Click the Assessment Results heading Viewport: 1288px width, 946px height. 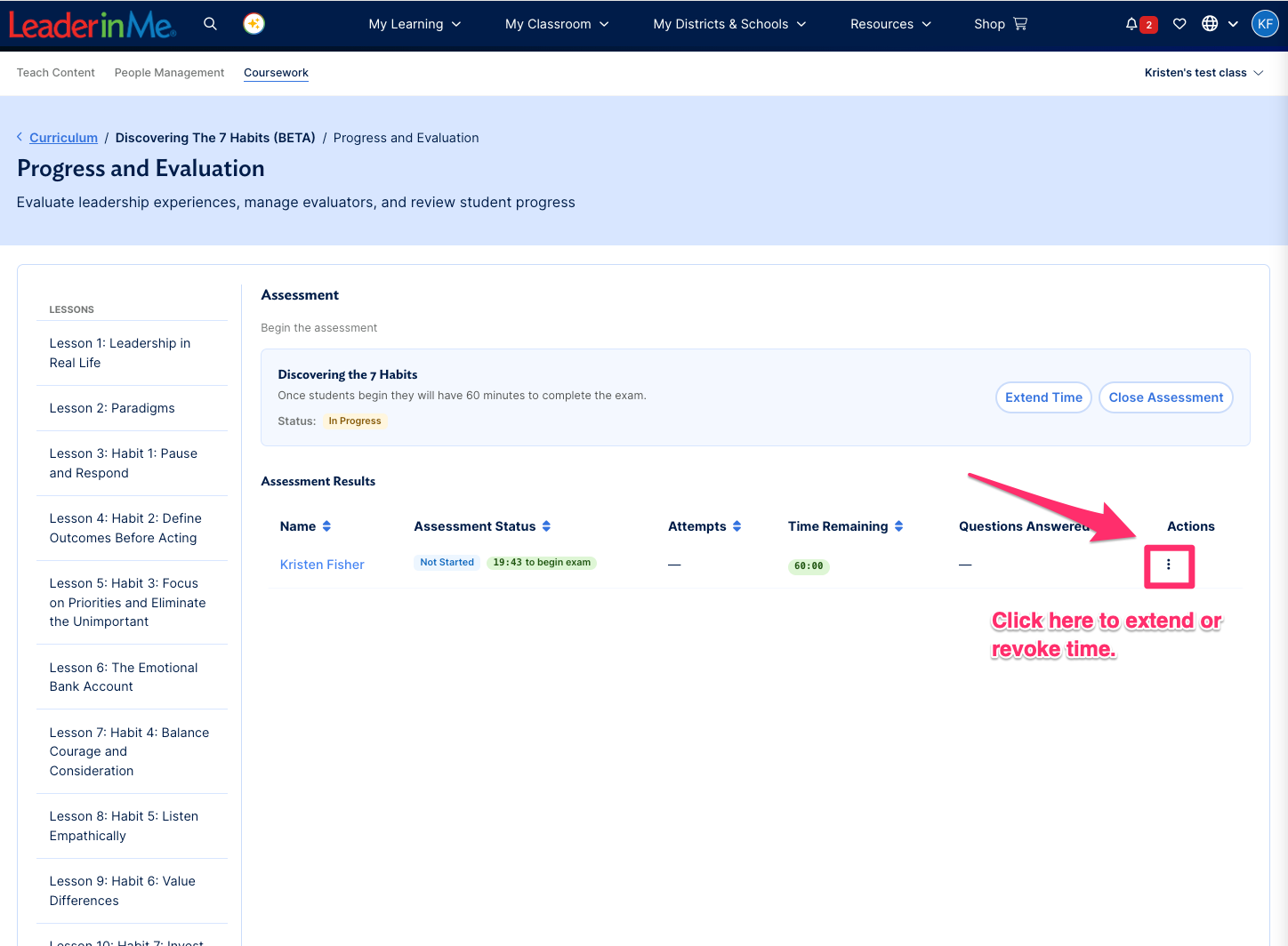(318, 481)
